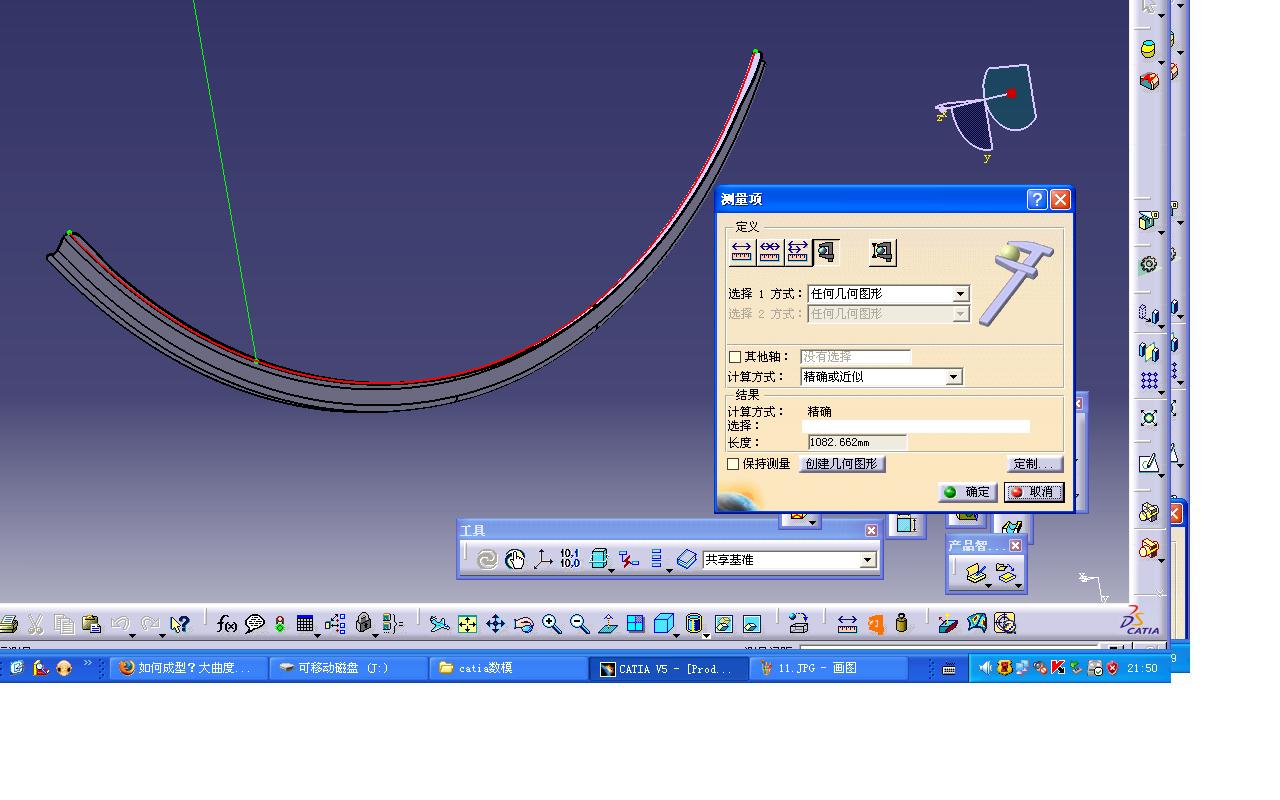This screenshot has width=1280, height=800.
Task: Toggle the 其他轴 checkbox
Action: pyautogui.click(x=735, y=357)
